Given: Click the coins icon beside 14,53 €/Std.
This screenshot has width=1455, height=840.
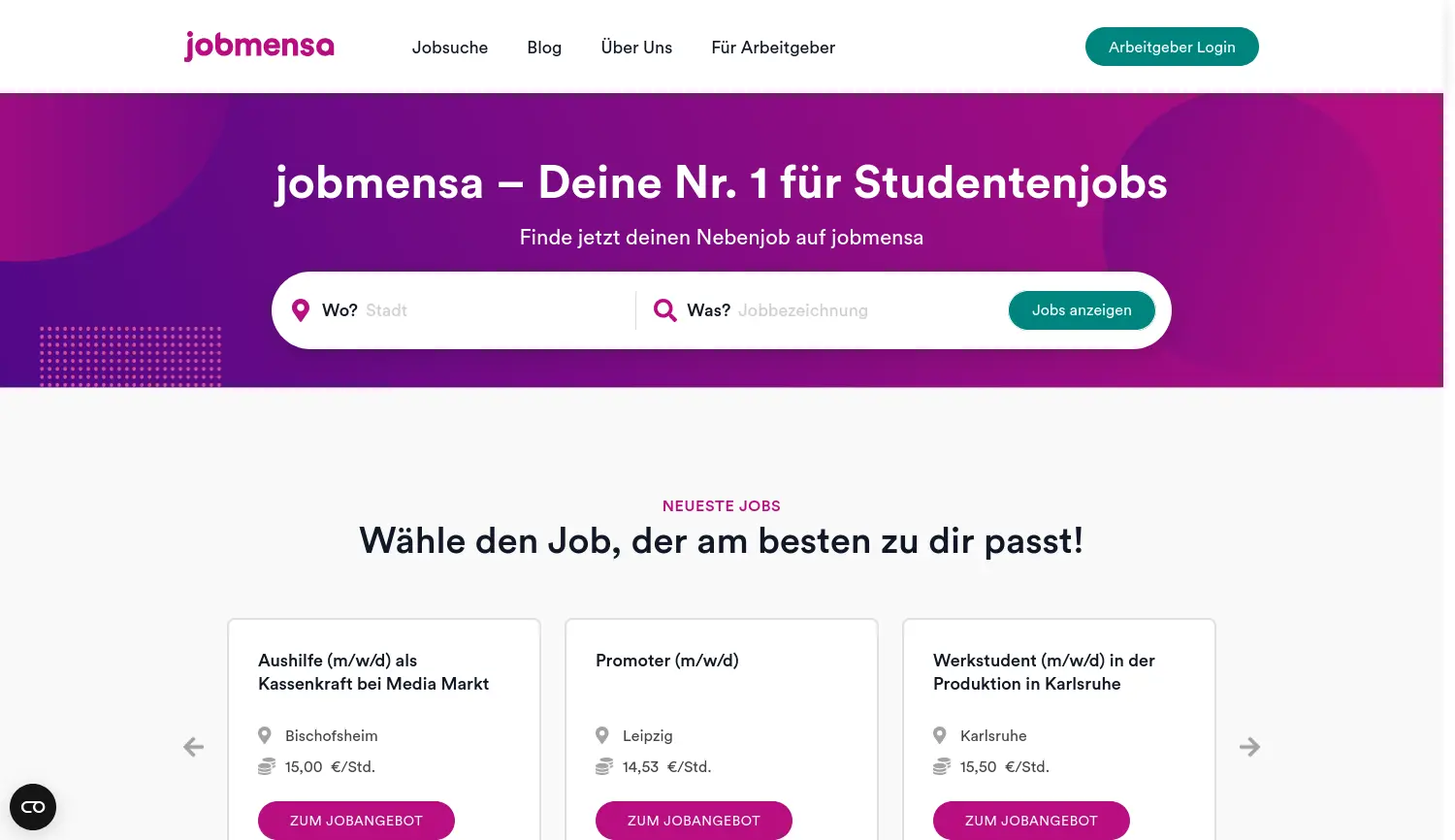Looking at the screenshot, I should tap(603, 765).
